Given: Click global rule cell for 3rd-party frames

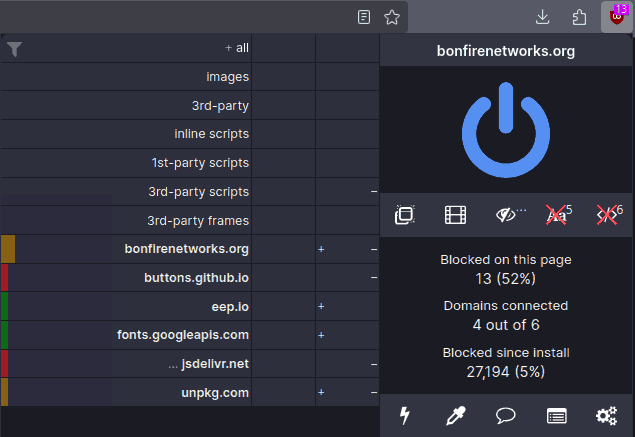Looking at the screenshot, I should point(283,221).
